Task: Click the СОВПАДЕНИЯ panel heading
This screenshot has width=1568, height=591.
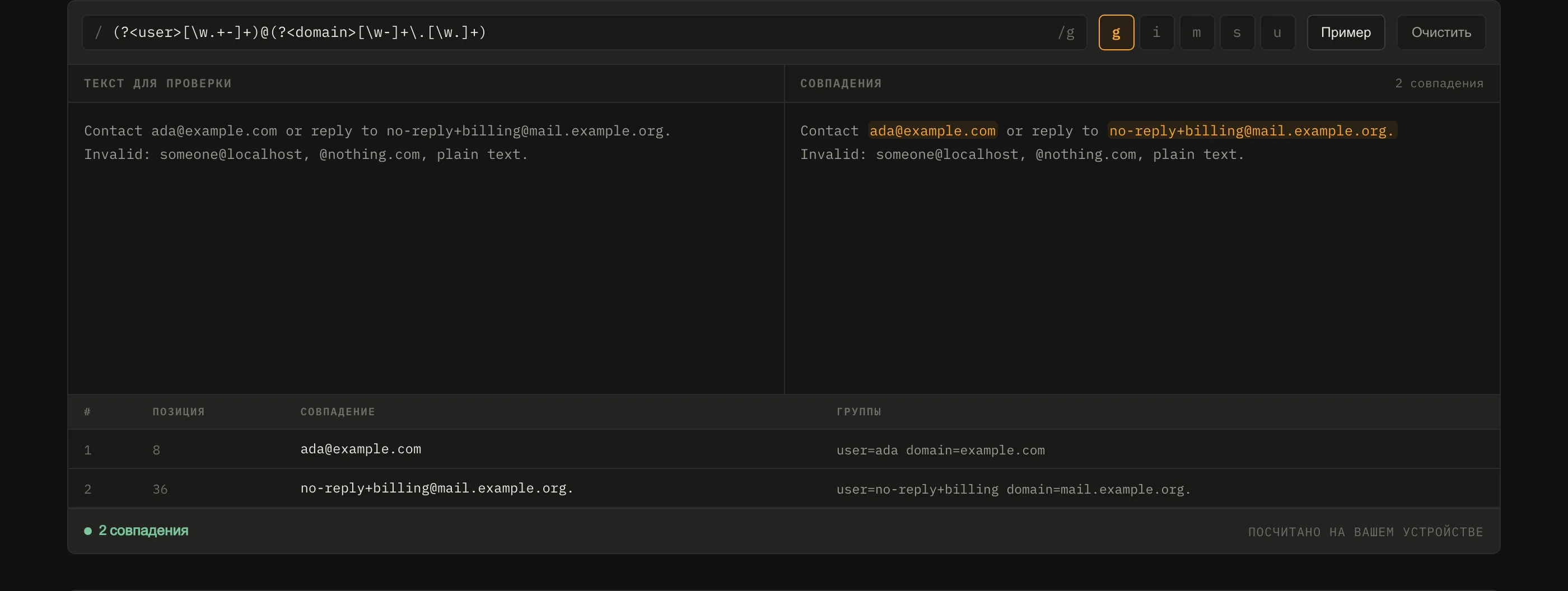Action: 841,83
